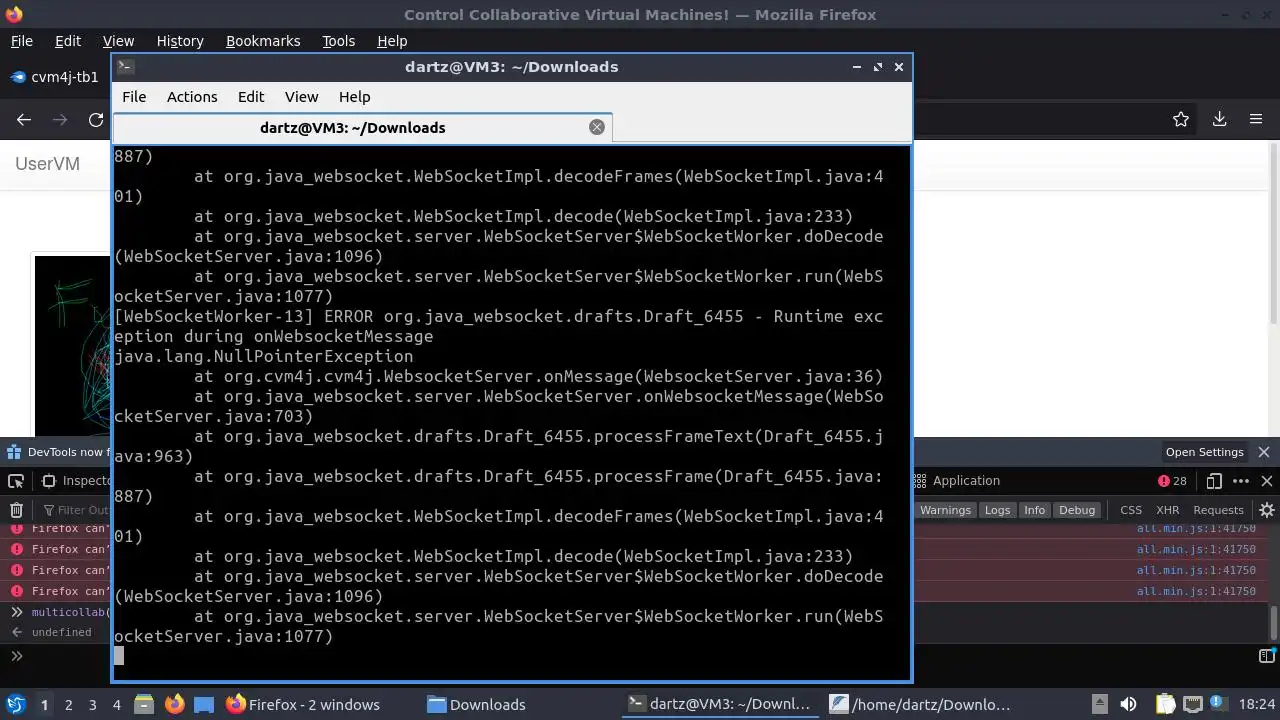Toggle the Requests console filter
This screenshot has width=1280, height=720.
pyautogui.click(x=1218, y=510)
